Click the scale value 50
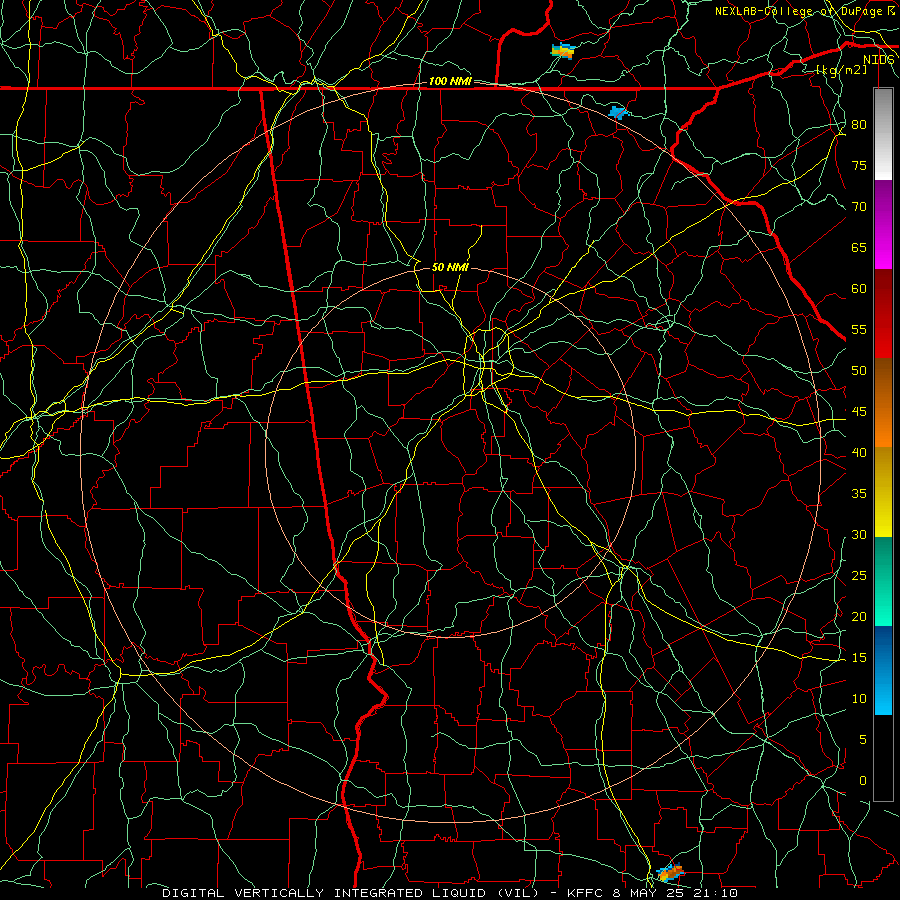Image resolution: width=900 pixels, height=900 pixels. click(x=859, y=371)
